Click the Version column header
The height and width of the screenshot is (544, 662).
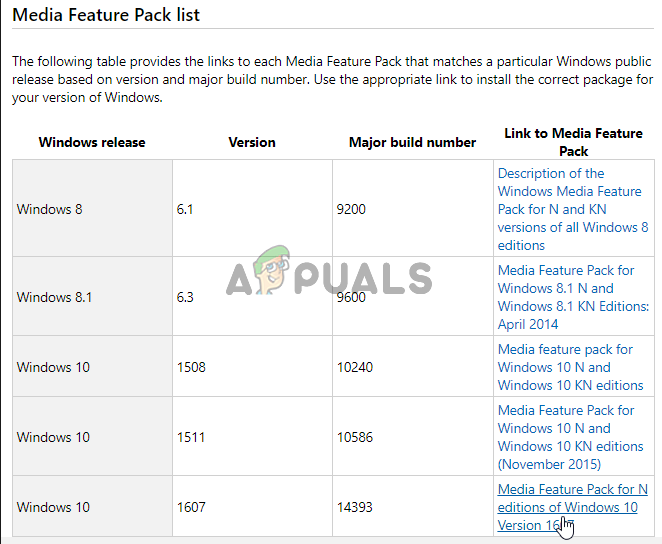coord(252,142)
